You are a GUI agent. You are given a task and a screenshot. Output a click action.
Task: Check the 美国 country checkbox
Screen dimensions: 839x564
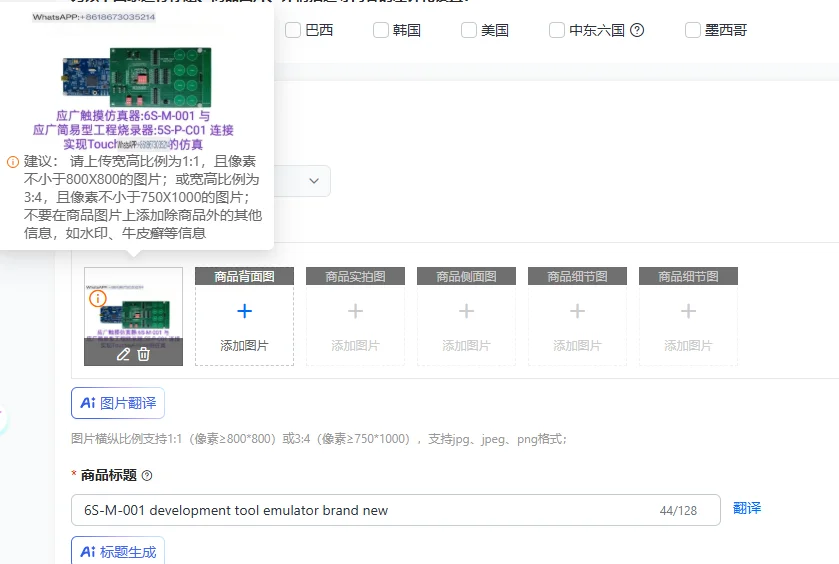[469, 30]
